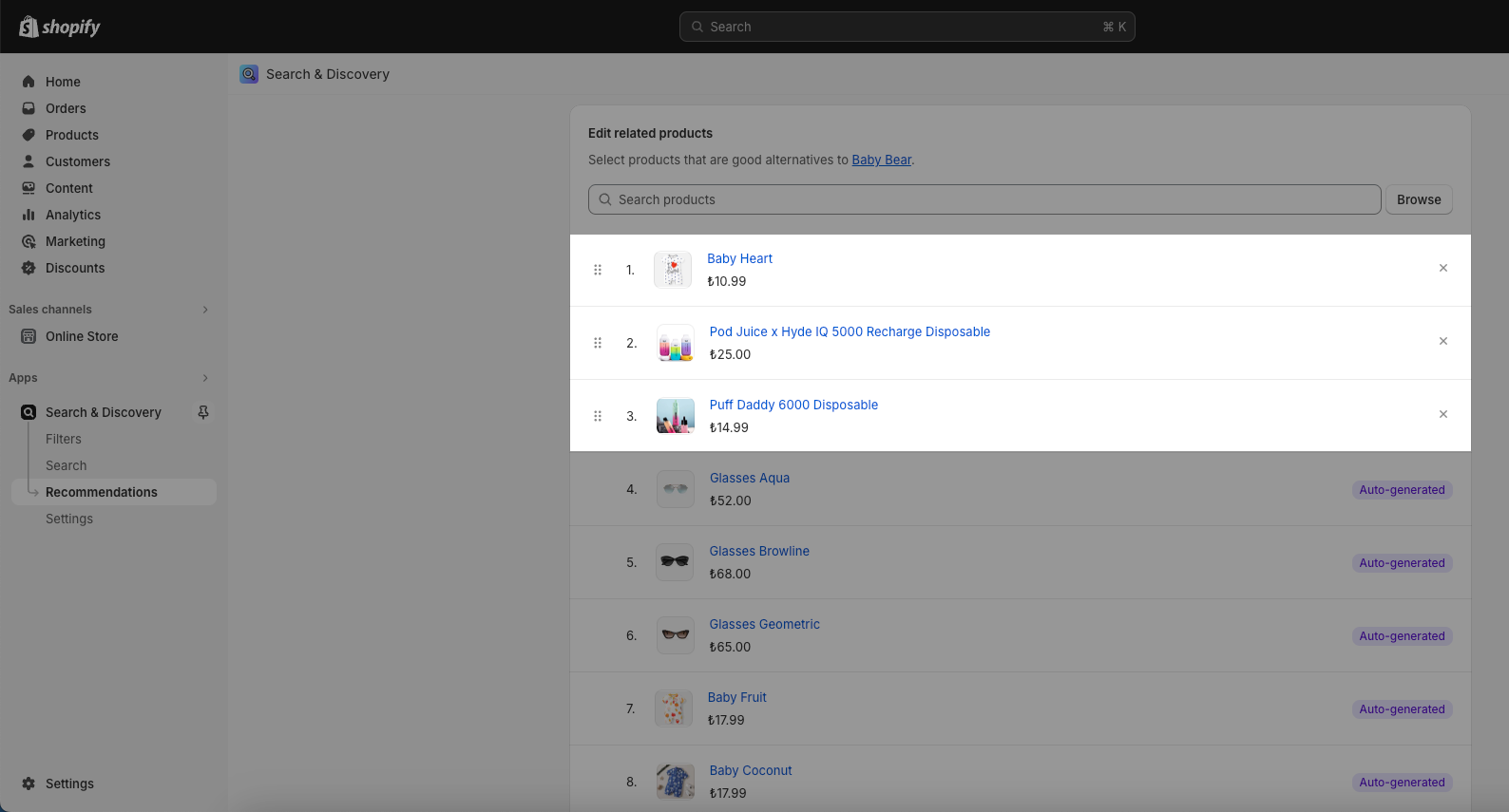Expand the Apps section chevron

coord(205,378)
